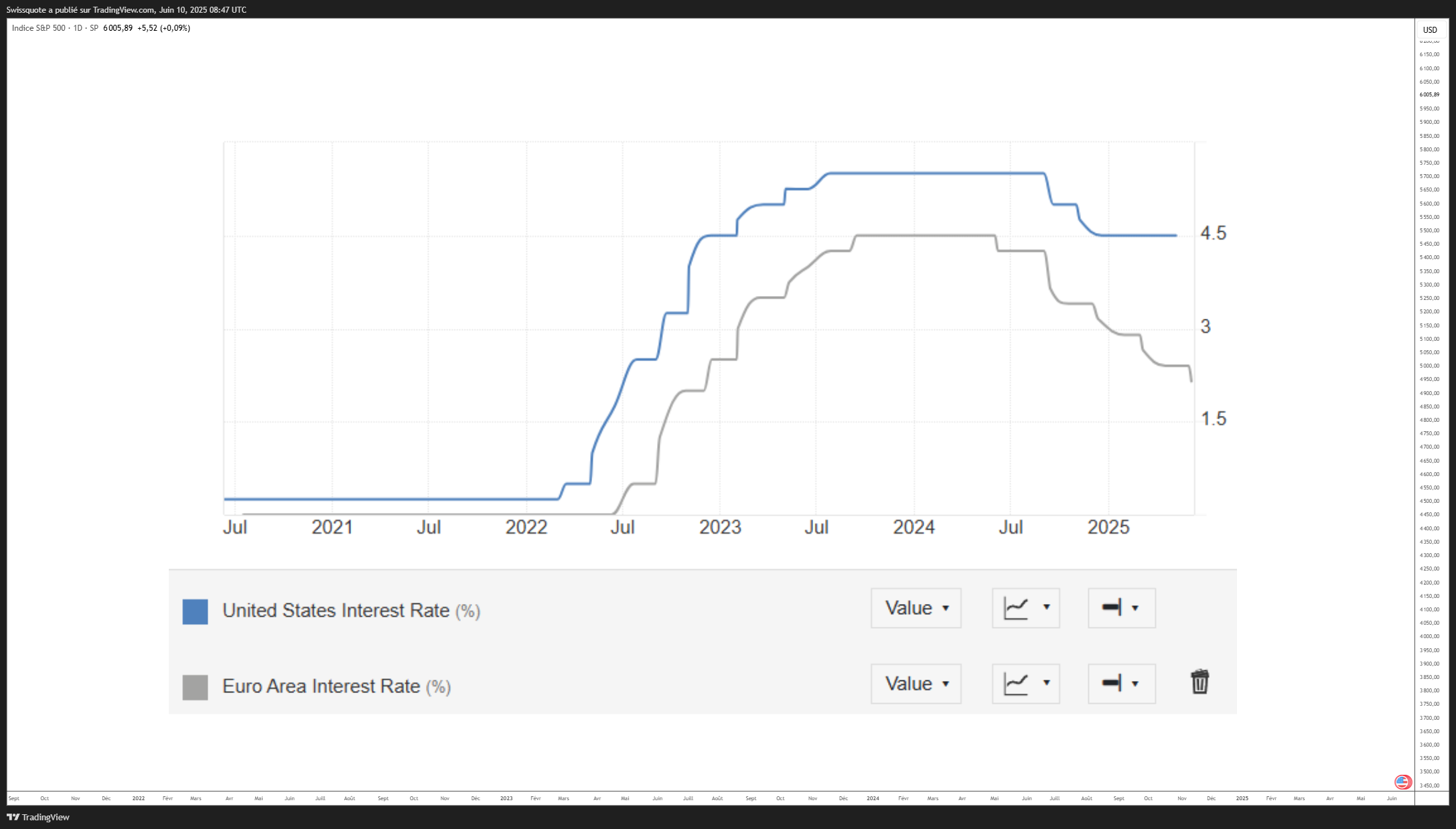1456x829 pixels.
Task: Click the small 2025 label on the bottom time axis
Action: pos(1242,798)
